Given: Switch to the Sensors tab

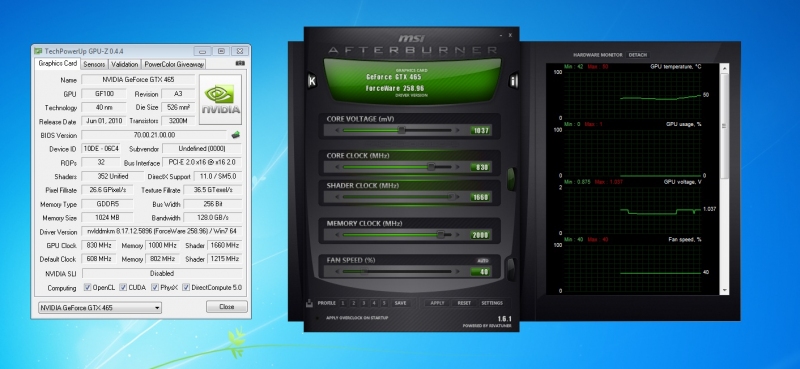Looking at the screenshot, I should (x=94, y=64).
